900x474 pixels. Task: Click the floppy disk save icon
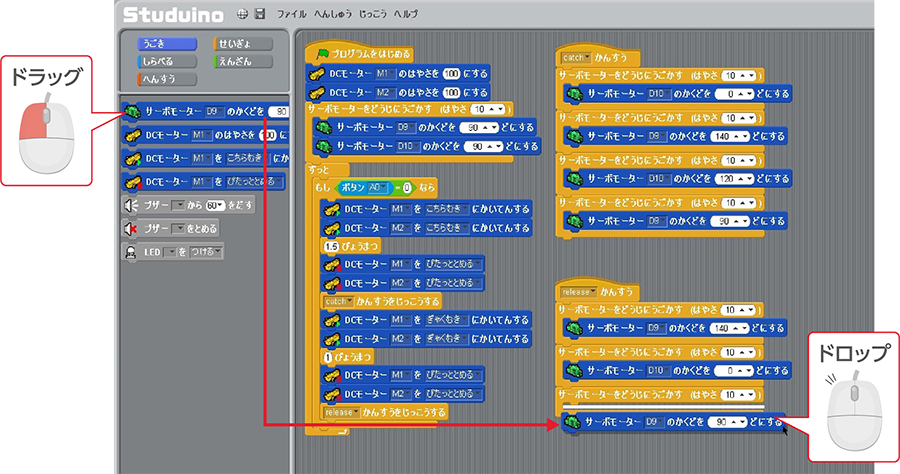pyautogui.click(x=260, y=15)
